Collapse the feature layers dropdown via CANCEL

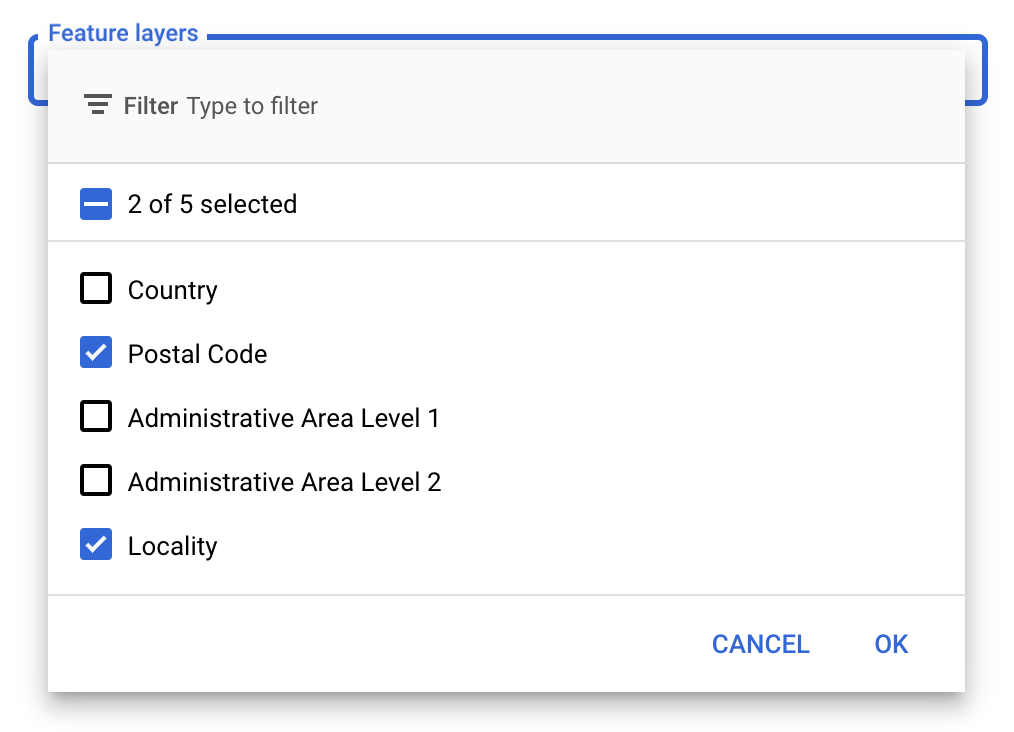click(x=760, y=644)
